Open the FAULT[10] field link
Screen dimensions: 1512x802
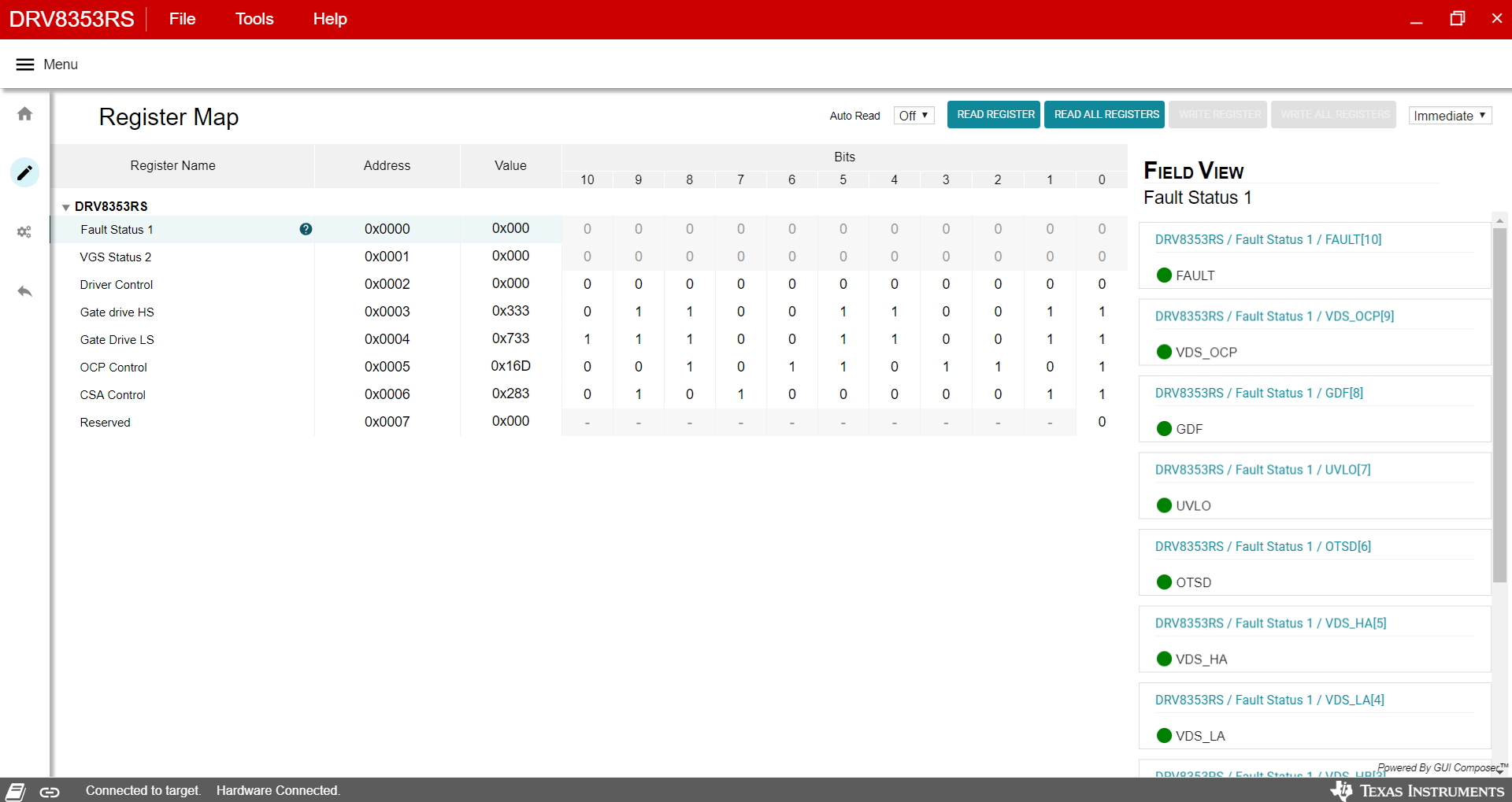coord(1269,239)
